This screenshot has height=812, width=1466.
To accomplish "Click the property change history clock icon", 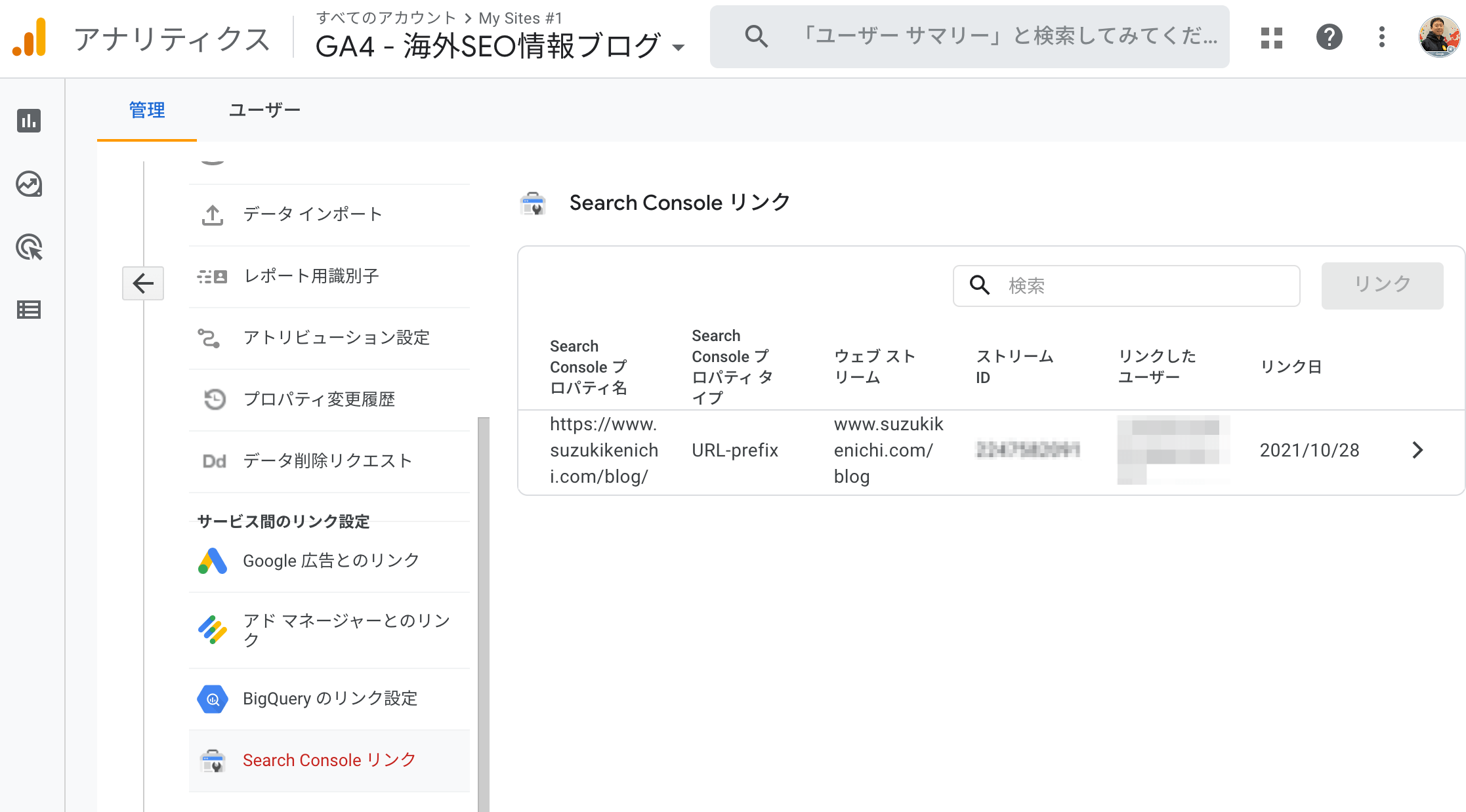I will (x=214, y=399).
